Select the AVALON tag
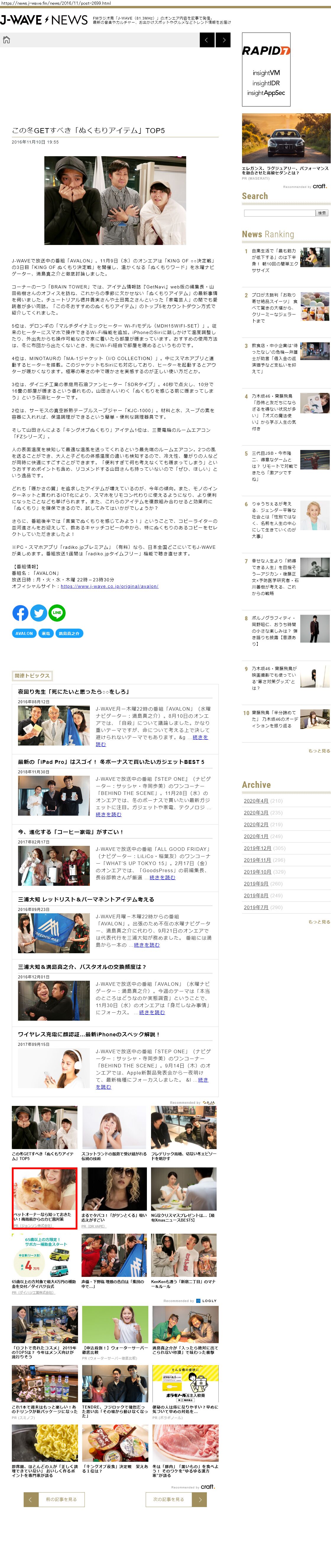Image resolution: width=331 pixels, height=1568 pixels. pos(24,633)
